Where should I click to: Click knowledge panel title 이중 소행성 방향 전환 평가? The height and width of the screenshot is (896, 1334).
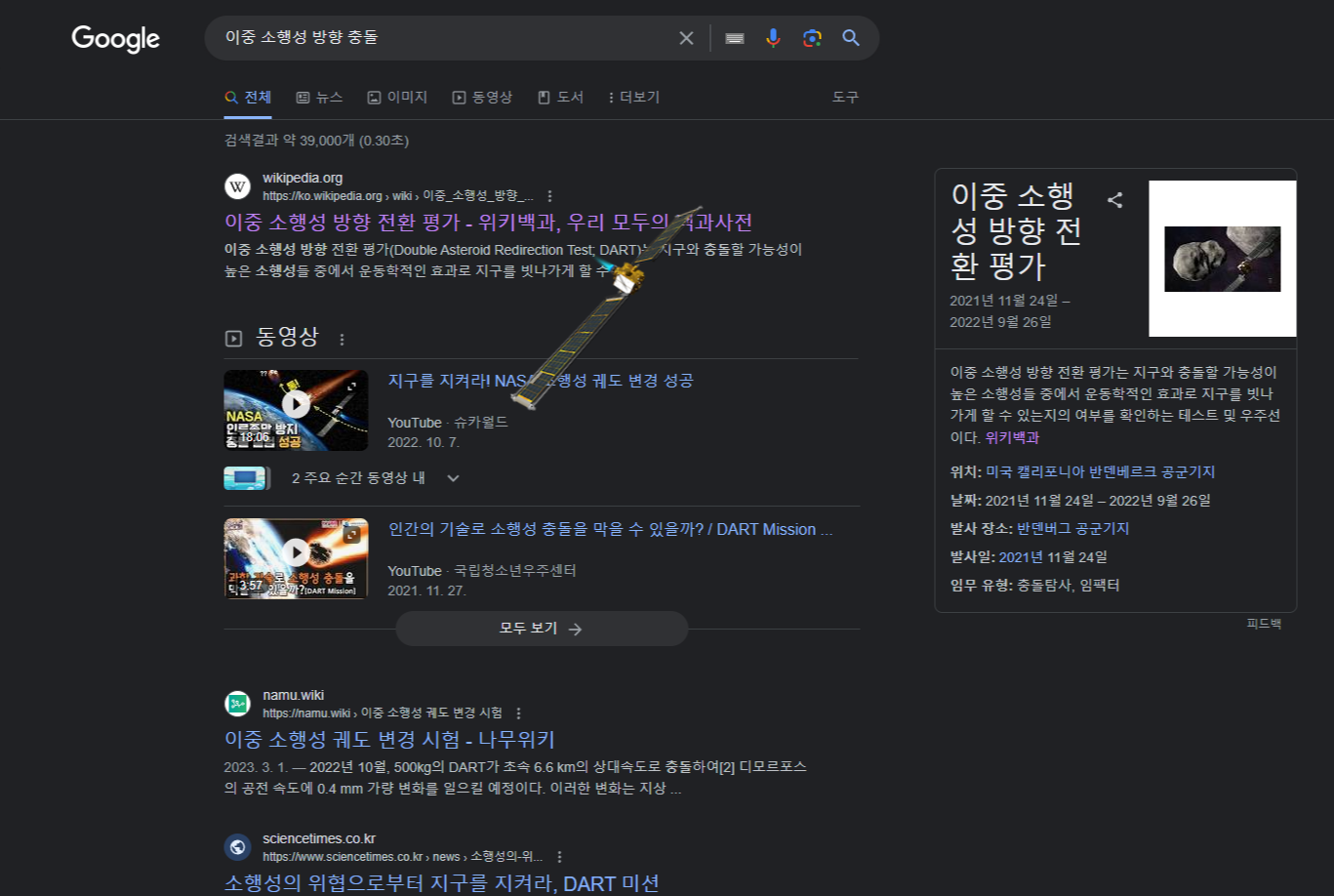pos(1016,230)
